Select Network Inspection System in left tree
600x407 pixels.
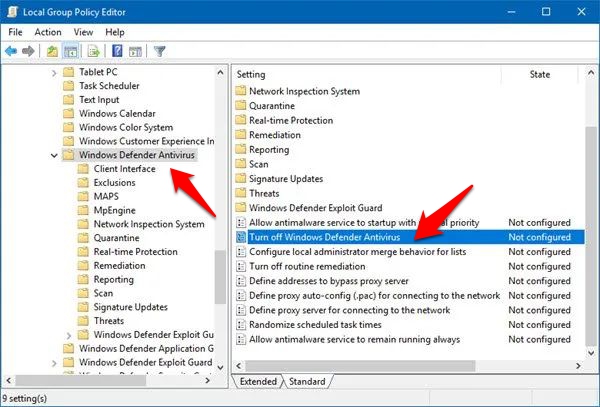(149, 224)
